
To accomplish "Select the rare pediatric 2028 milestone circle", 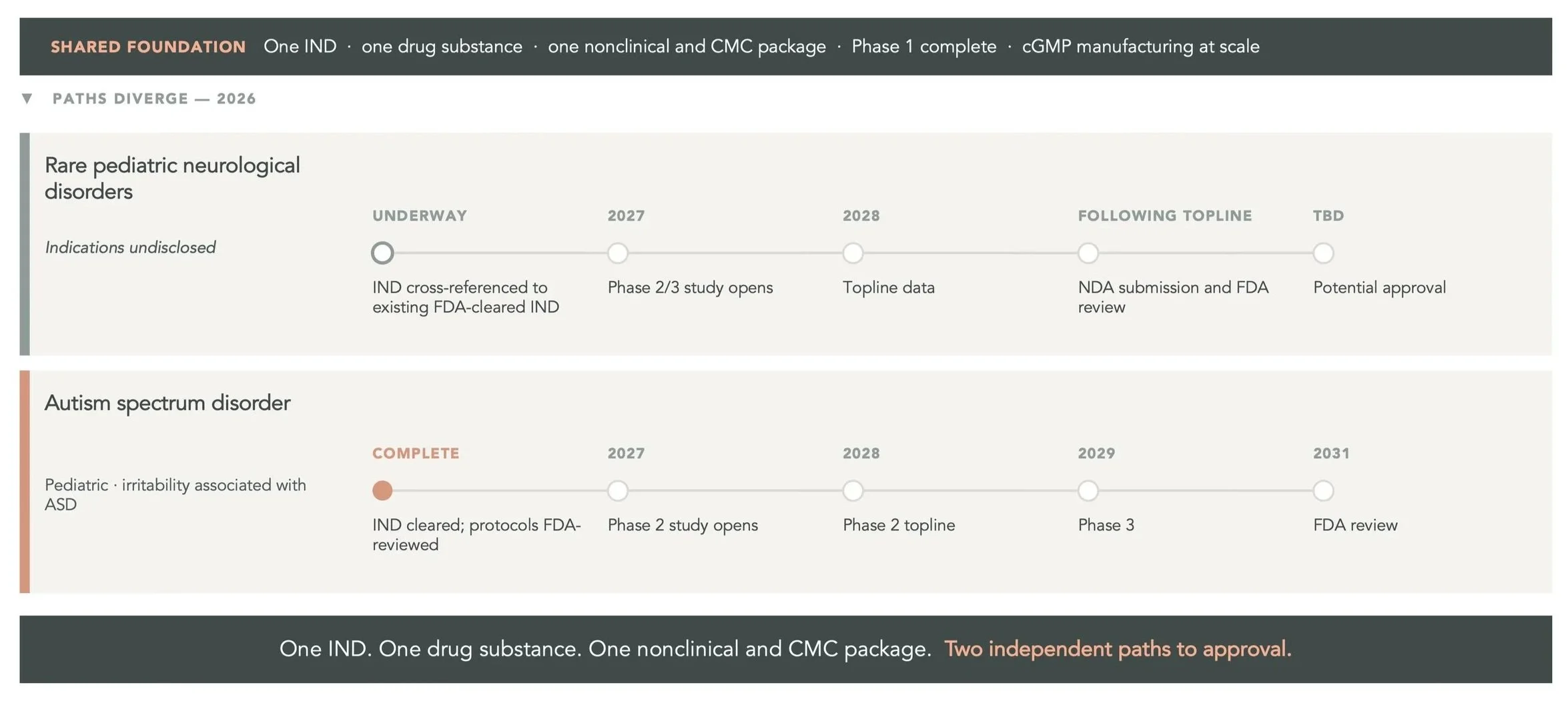I will pyautogui.click(x=853, y=253).
